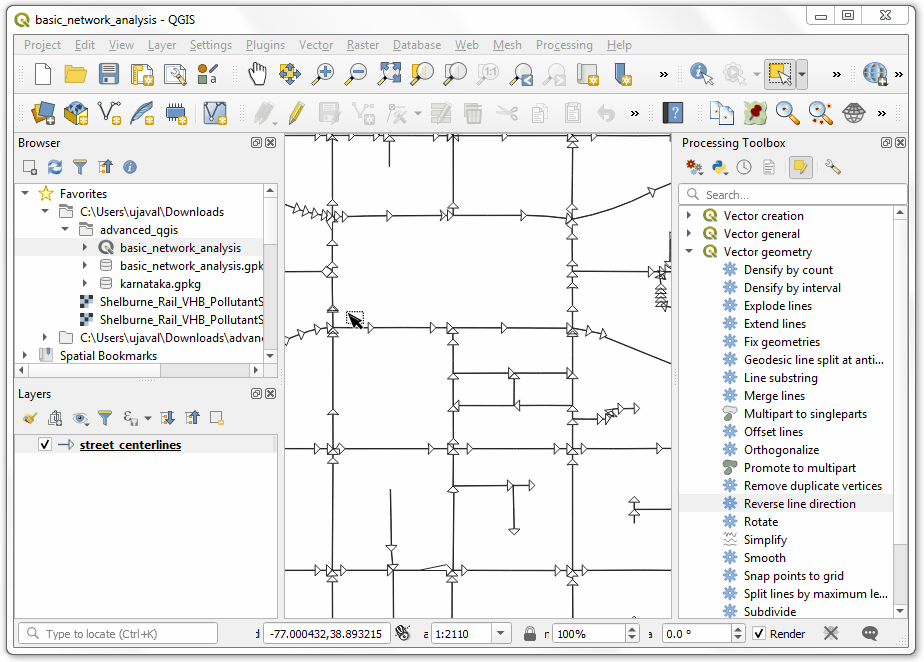Select the street_centerlines layer name
The width and height of the screenshot is (924, 662).
[130, 444]
